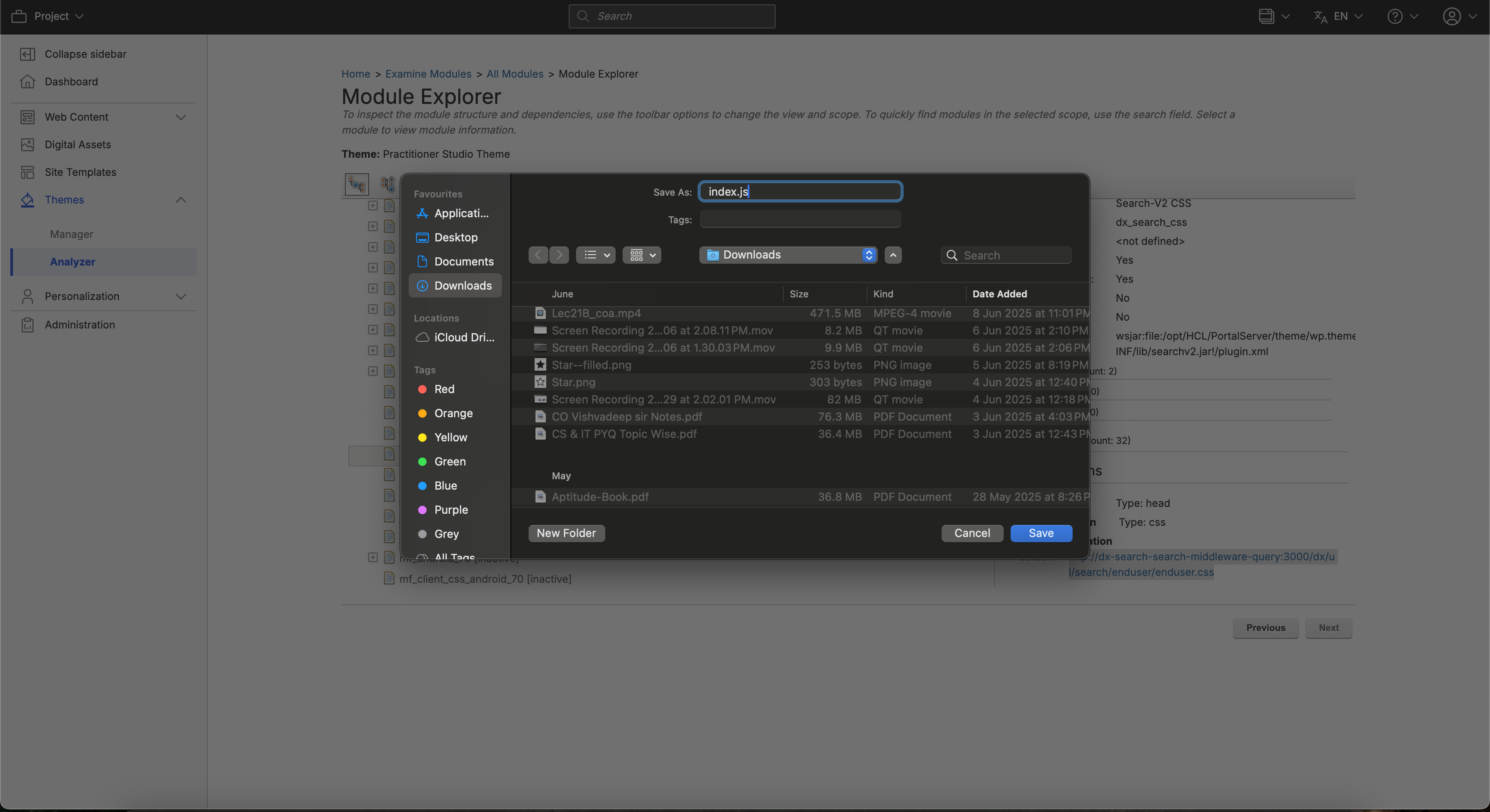Open the user account profile menu

1451,16
